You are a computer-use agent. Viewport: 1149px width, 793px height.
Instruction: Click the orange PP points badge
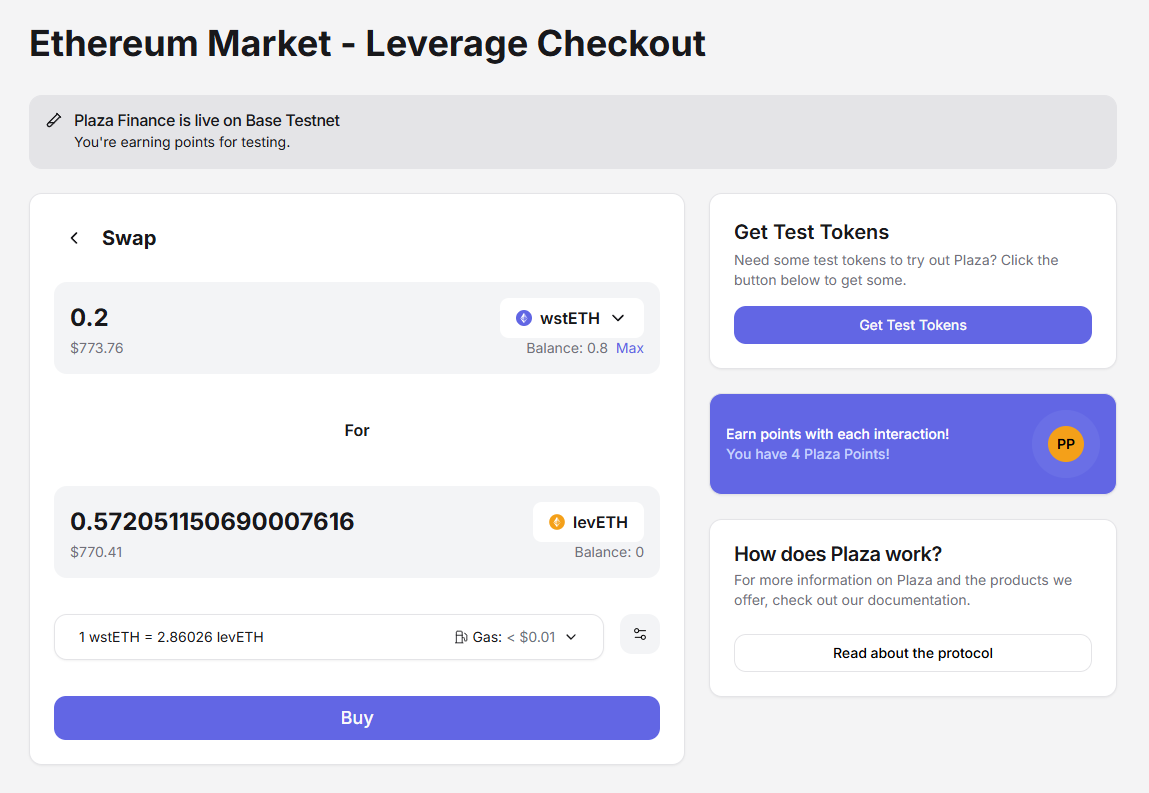tap(1065, 444)
